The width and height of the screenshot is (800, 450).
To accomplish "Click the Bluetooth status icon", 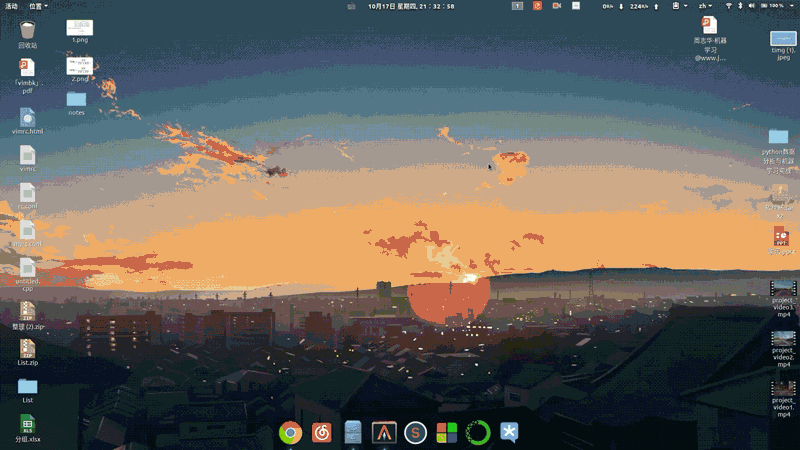I will point(740,6).
